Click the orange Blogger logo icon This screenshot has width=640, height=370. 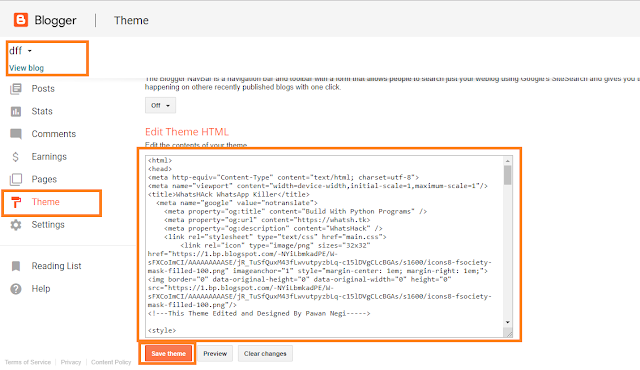(20, 20)
